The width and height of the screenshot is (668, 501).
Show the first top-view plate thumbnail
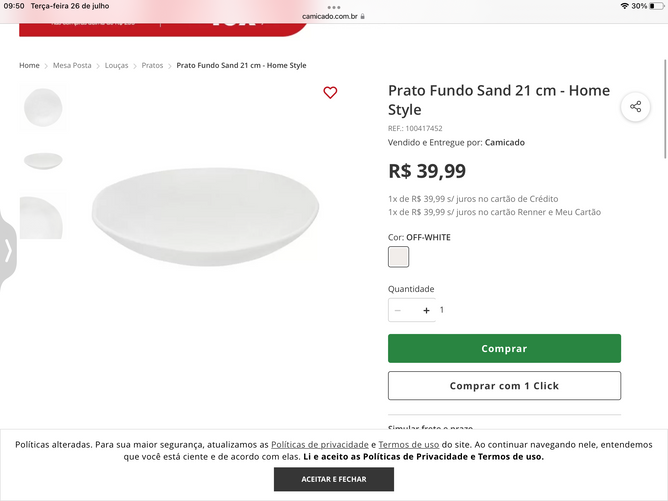click(42, 106)
